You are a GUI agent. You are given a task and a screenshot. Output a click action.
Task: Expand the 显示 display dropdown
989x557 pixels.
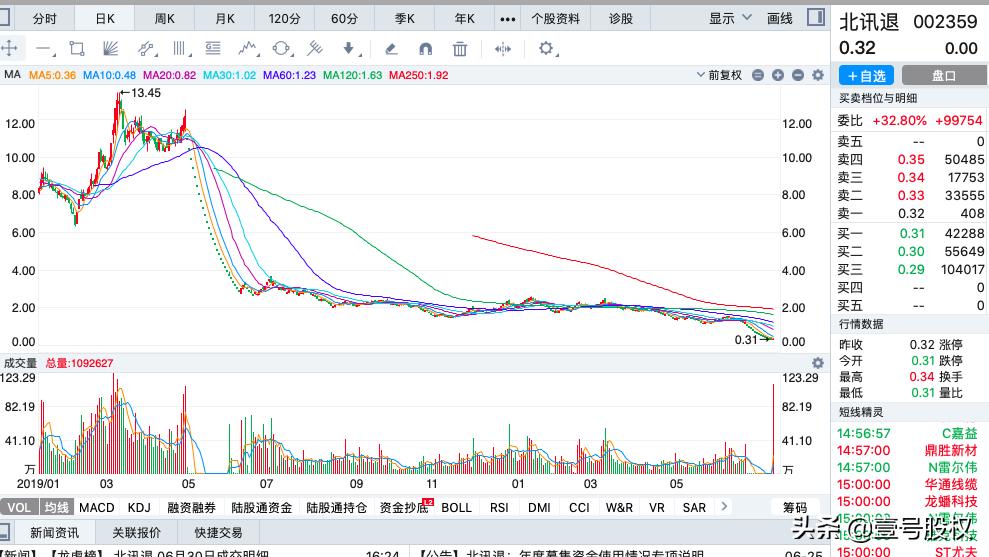click(x=730, y=18)
